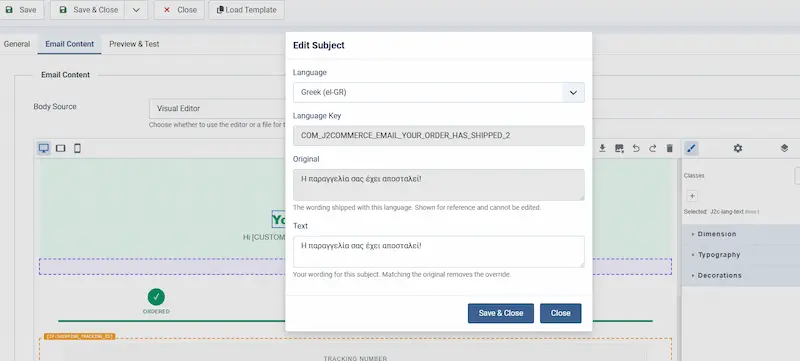The height and width of the screenshot is (361, 800).
Task: Click the trash icon to clear canvas
Action: [x=669, y=148]
